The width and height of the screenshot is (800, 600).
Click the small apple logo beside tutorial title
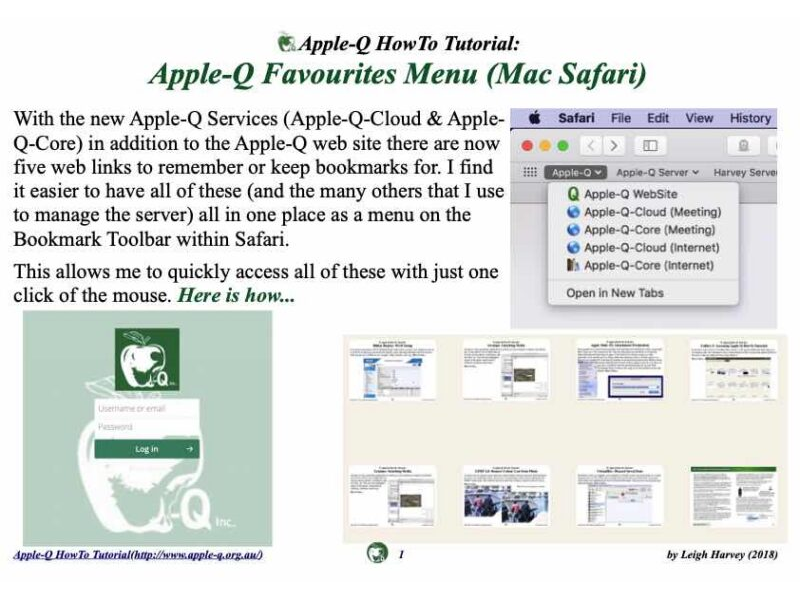286,42
